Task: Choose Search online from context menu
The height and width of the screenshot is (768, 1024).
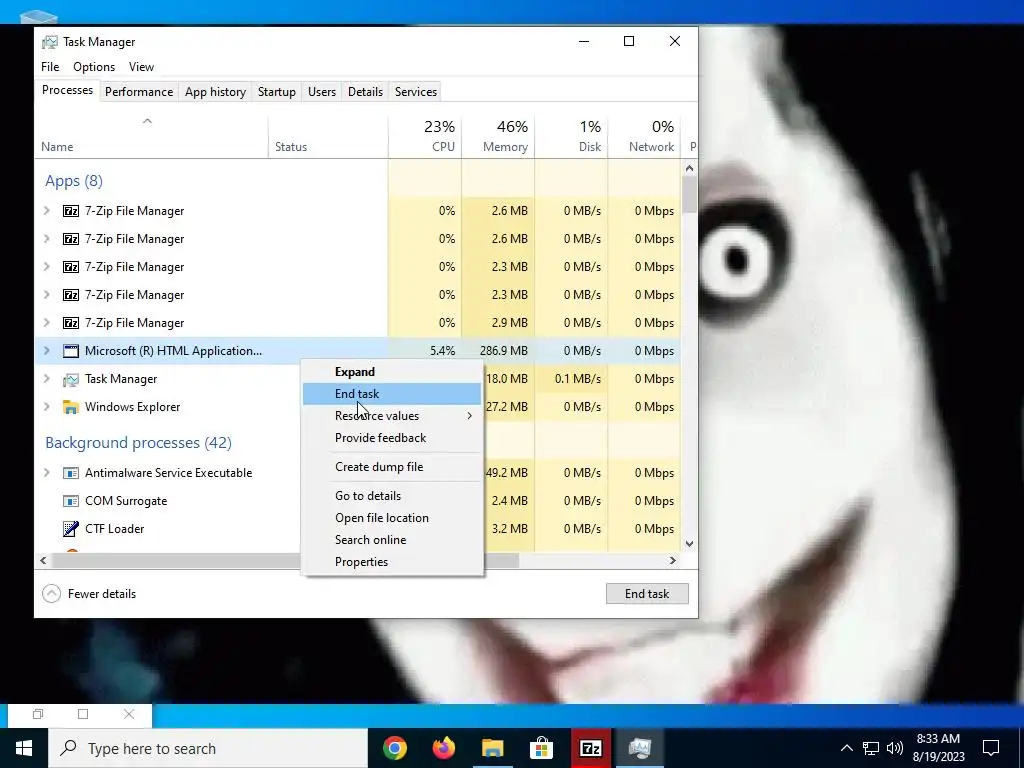Action: point(392,540)
